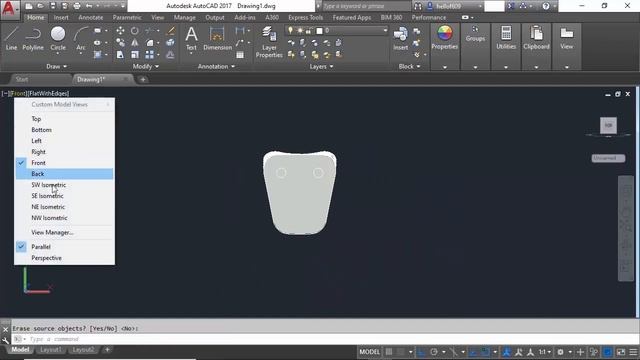Choose Back view from menu
This screenshot has height=360, width=640.
point(64,174)
